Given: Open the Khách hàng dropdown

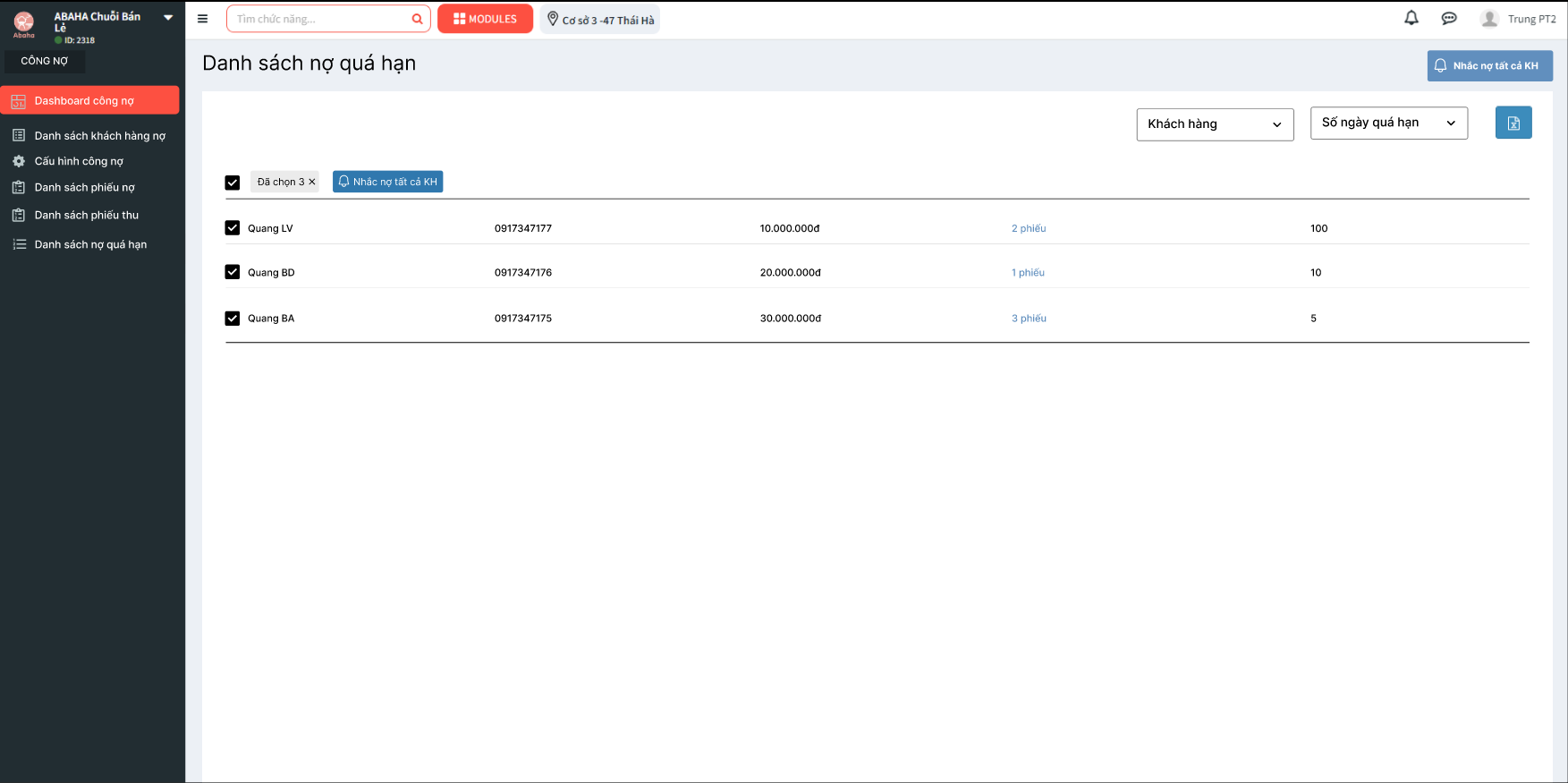Looking at the screenshot, I should (1214, 124).
